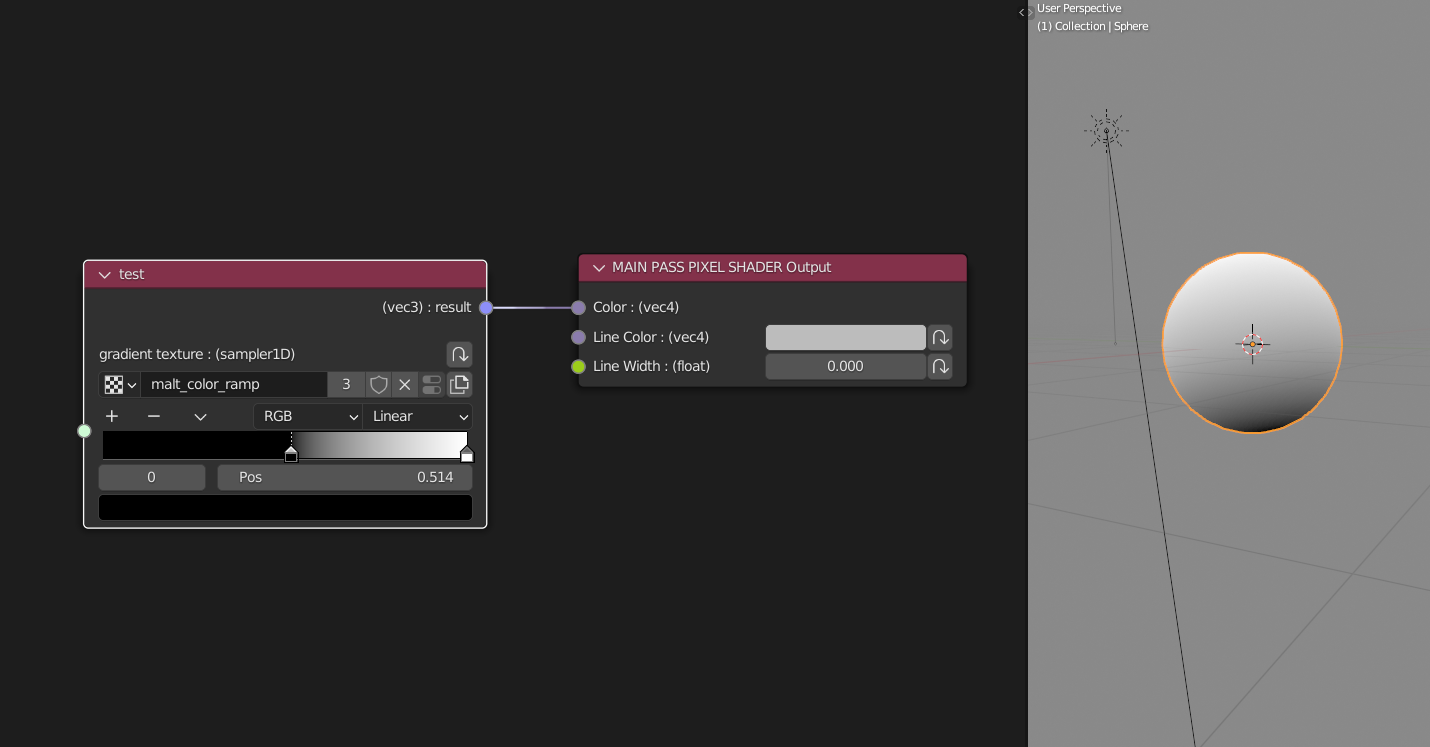Open the texture browser checkerboard dropdown
The image size is (1430, 747).
point(119,384)
